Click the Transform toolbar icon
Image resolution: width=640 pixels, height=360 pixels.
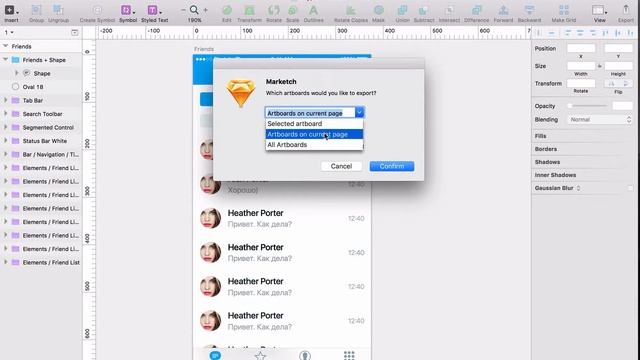click(249, 10)
